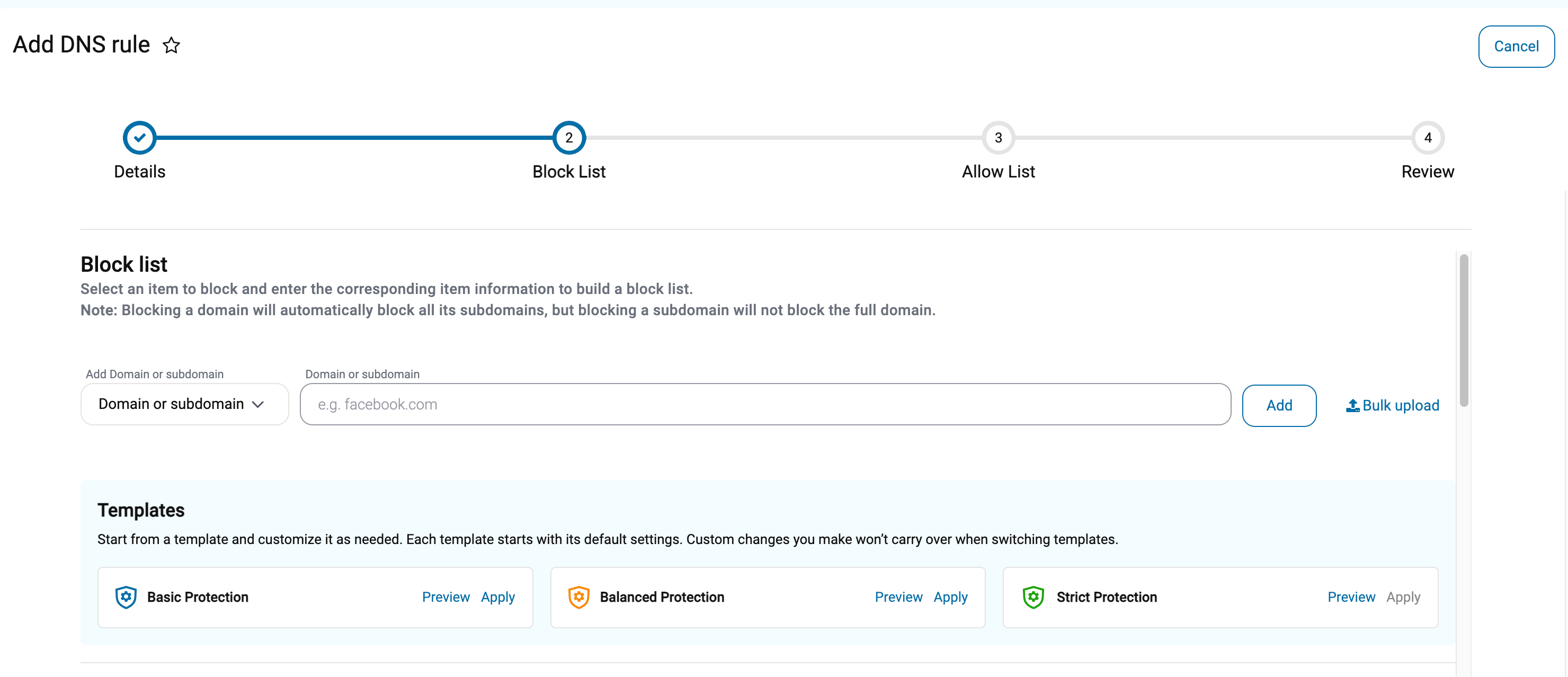The width and height of the screenshot is (1568, 677).
Task: Click the Allow List step label
Action: coord(998,172)
